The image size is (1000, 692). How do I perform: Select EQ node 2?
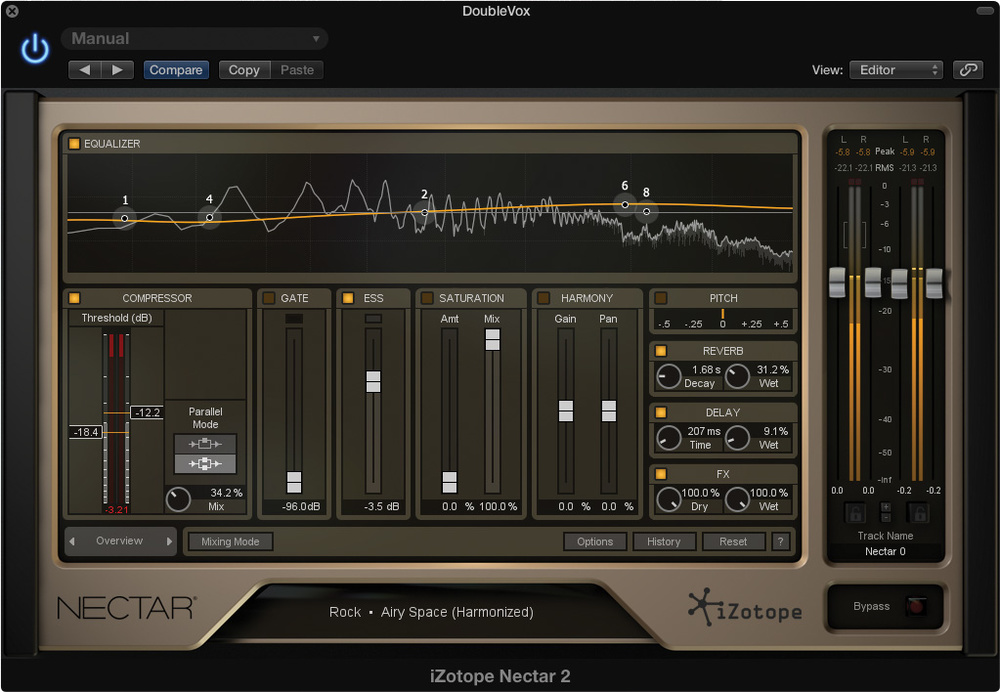click(424, 212)
